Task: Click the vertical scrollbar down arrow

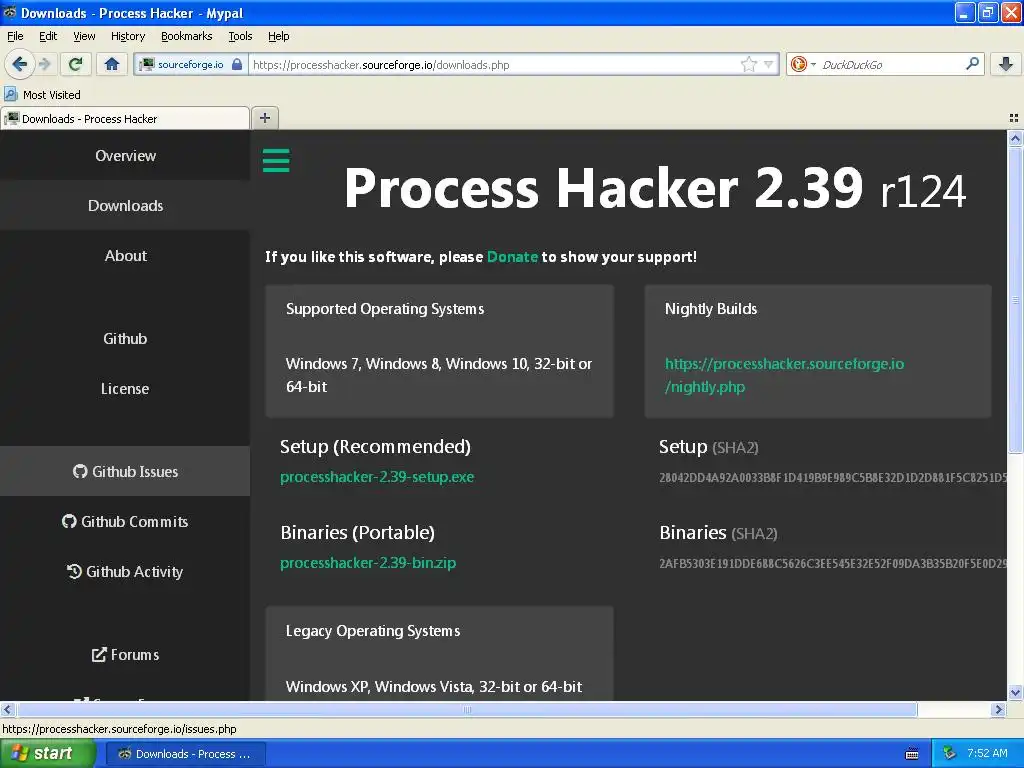Action: (x=1015, y=692)
